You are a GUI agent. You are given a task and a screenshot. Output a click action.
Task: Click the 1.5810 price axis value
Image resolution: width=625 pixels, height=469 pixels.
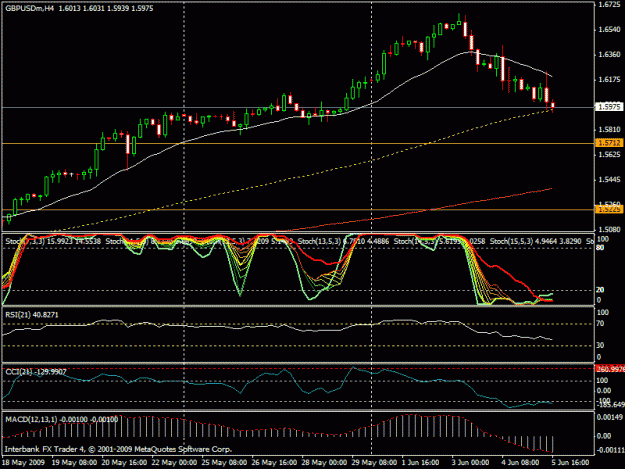(609, 130)
